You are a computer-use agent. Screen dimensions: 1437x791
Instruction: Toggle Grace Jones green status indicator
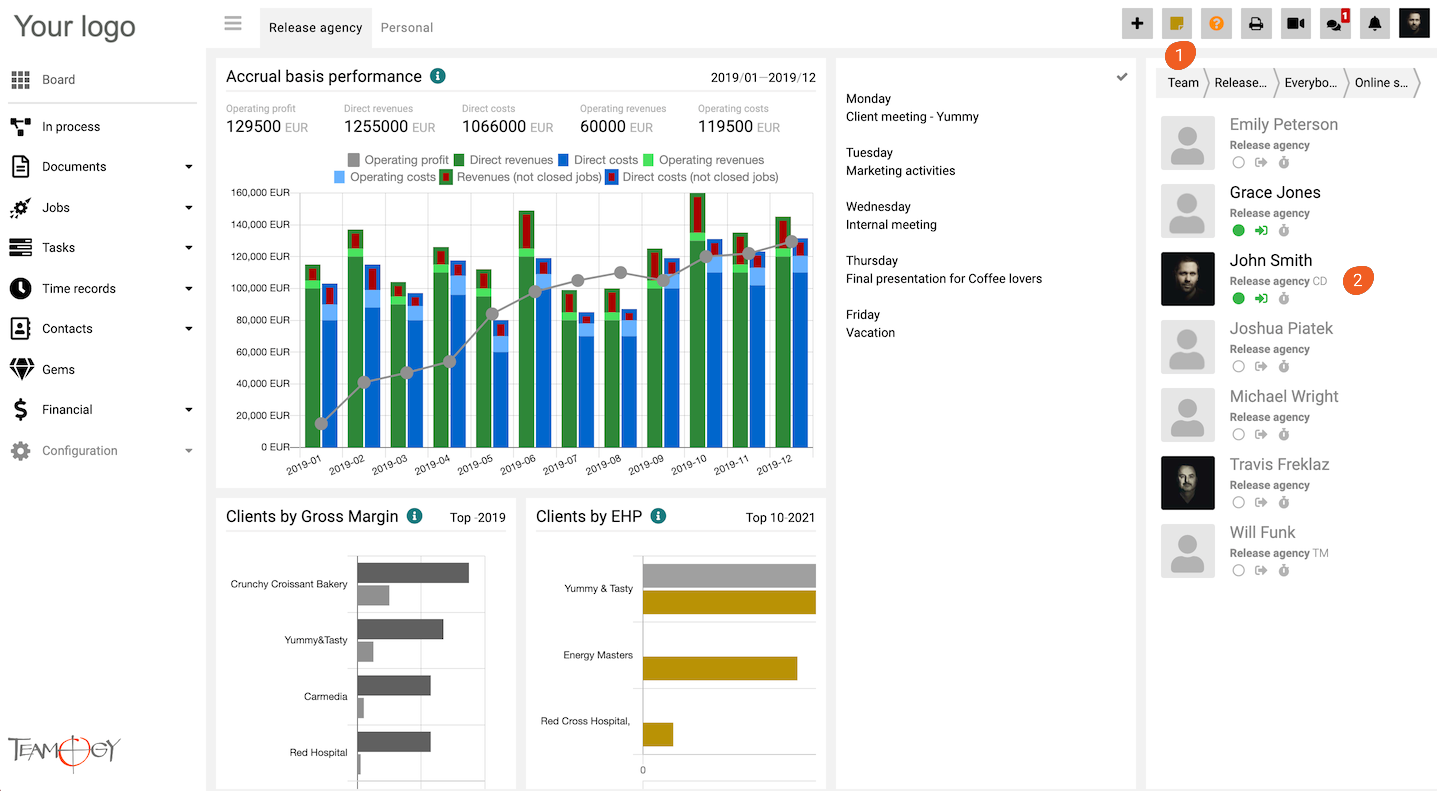(x=1238, y=231)
